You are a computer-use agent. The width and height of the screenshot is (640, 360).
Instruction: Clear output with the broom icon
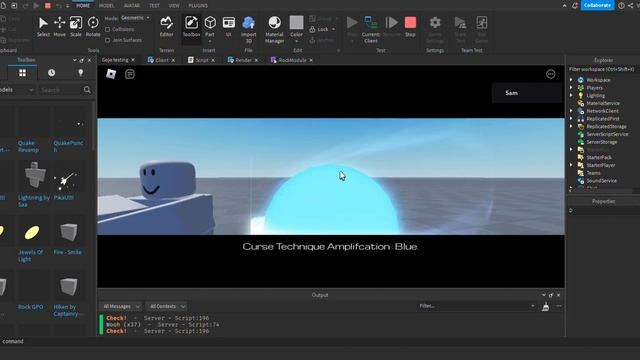click(545, 307)
